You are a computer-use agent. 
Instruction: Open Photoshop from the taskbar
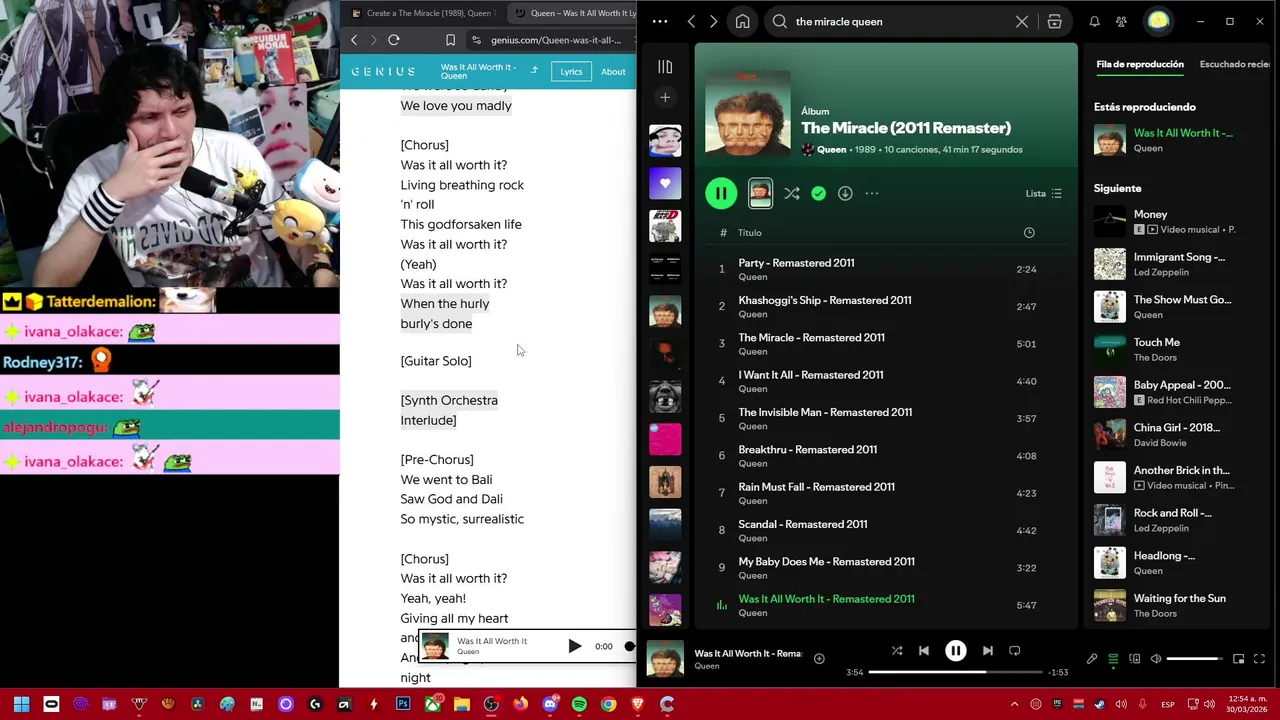[x=403, y=704]
